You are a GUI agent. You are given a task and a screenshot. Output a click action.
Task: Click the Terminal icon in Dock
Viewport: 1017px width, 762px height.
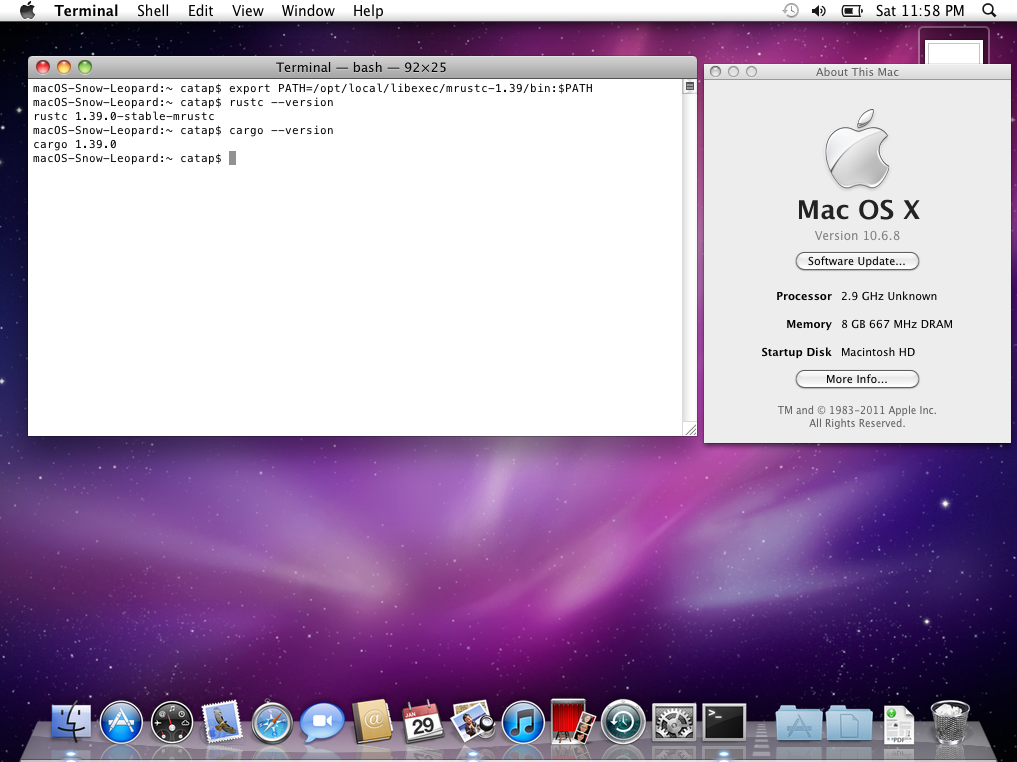tap(724, 722)
